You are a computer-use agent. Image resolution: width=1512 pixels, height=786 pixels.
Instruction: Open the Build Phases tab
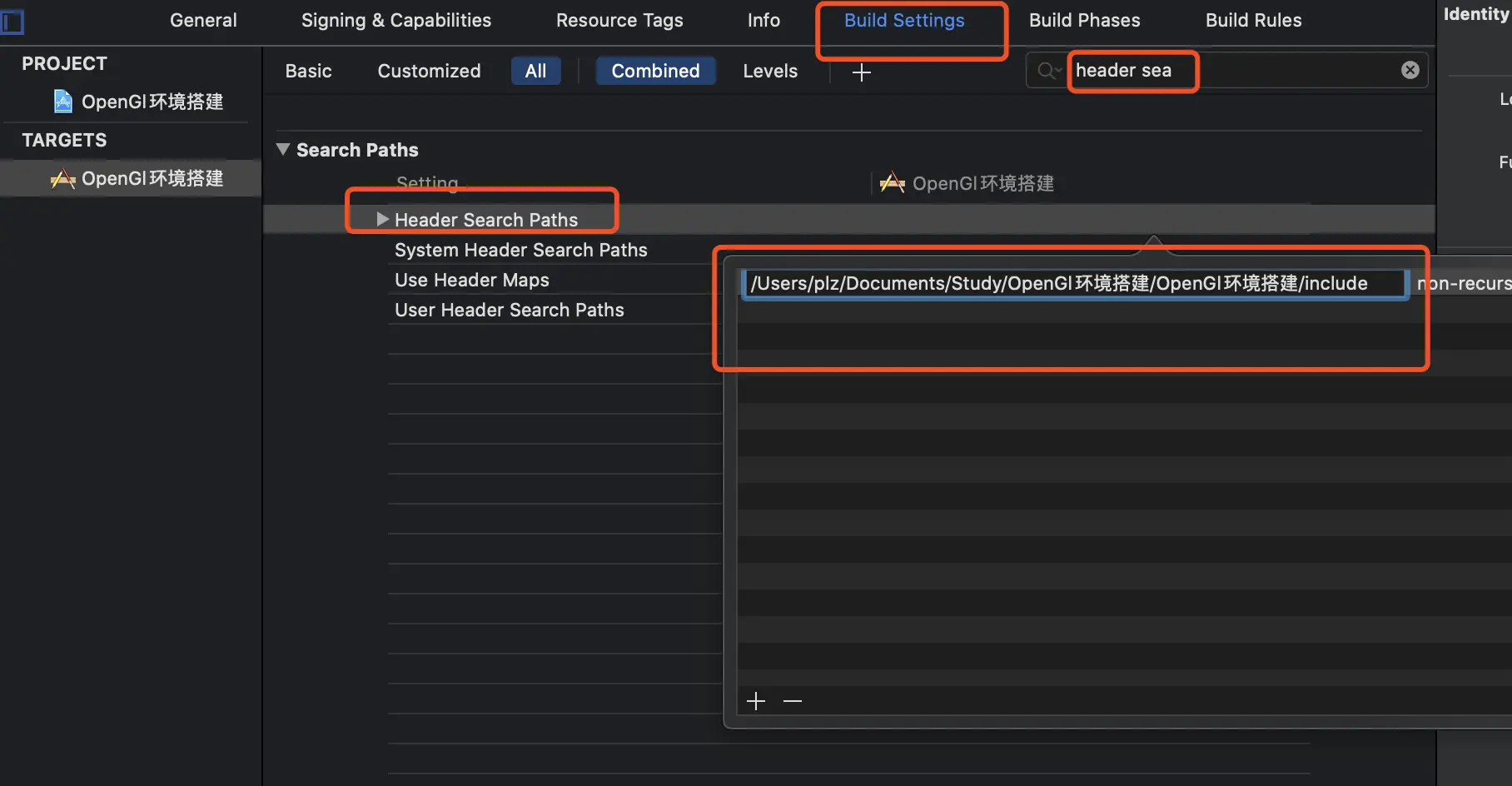(x=1084, y=20)
